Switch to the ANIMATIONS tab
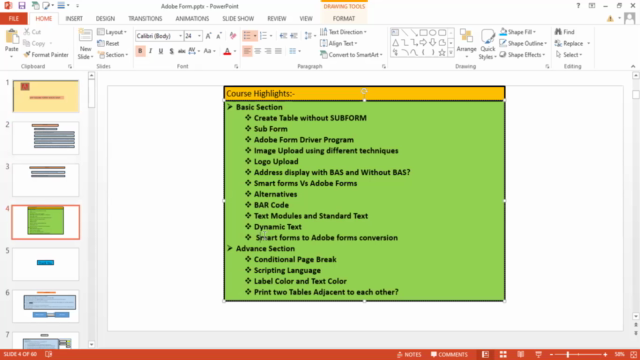The width and height of the screenshot is (640, 360). [192, 18]
